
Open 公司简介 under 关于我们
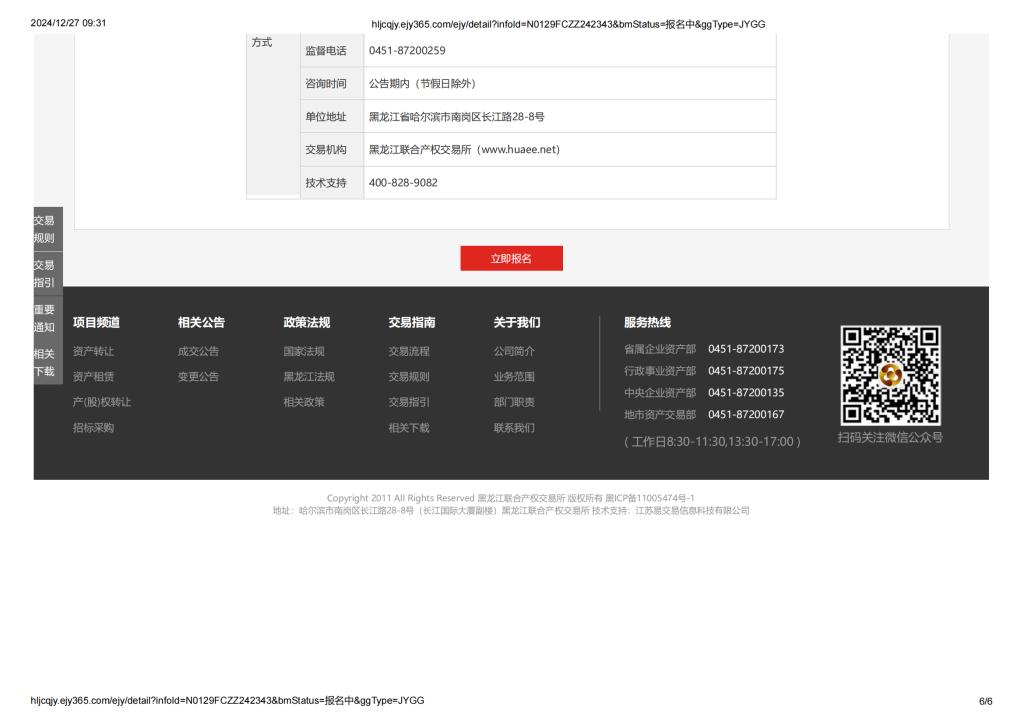514,351
